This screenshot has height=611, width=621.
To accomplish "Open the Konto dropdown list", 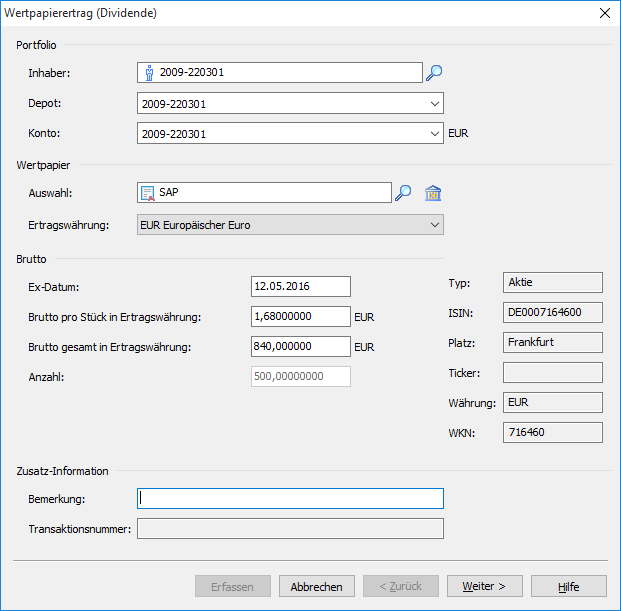I will (x=434, y=133).
